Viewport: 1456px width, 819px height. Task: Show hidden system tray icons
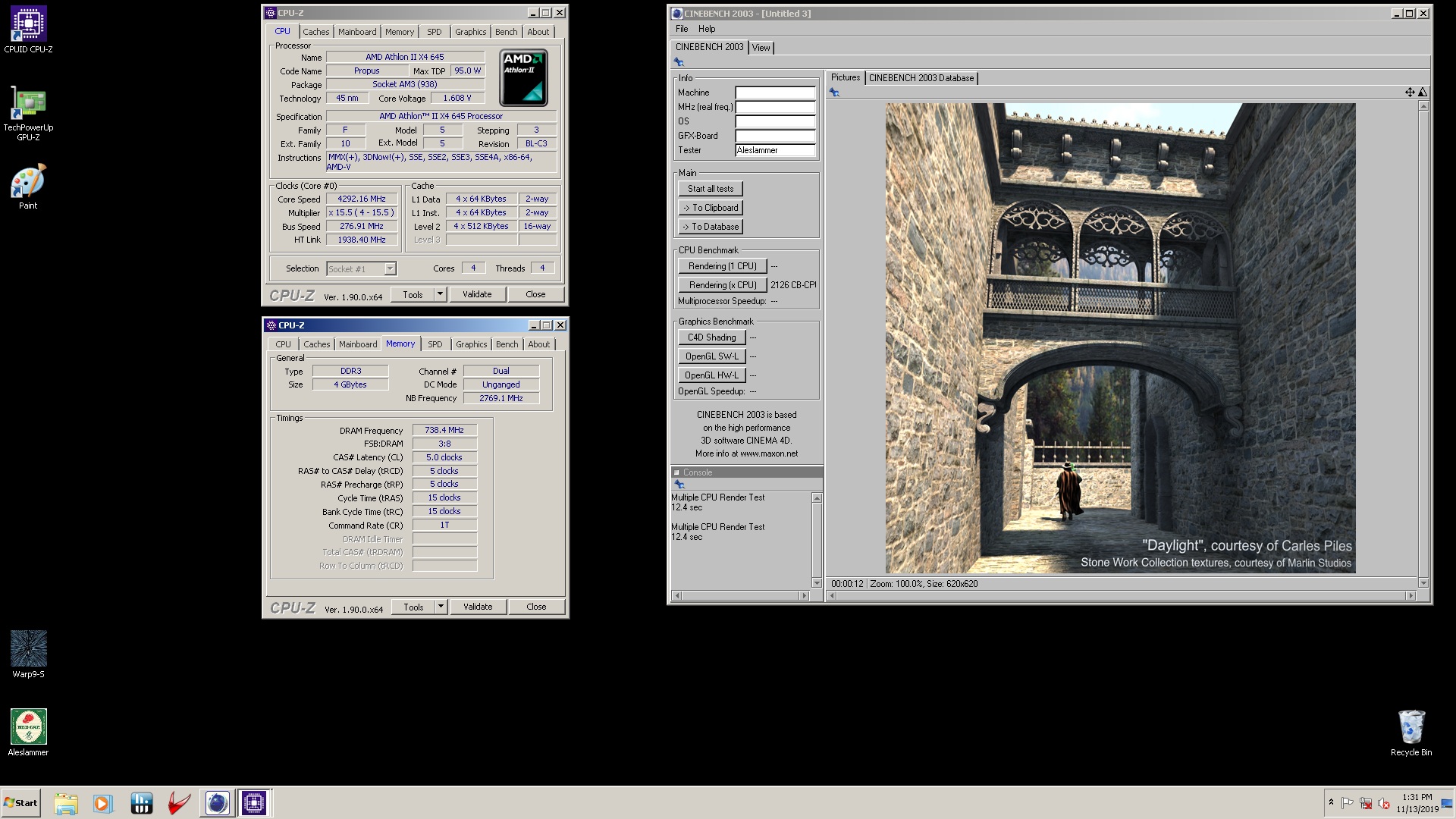(1331, 802)
